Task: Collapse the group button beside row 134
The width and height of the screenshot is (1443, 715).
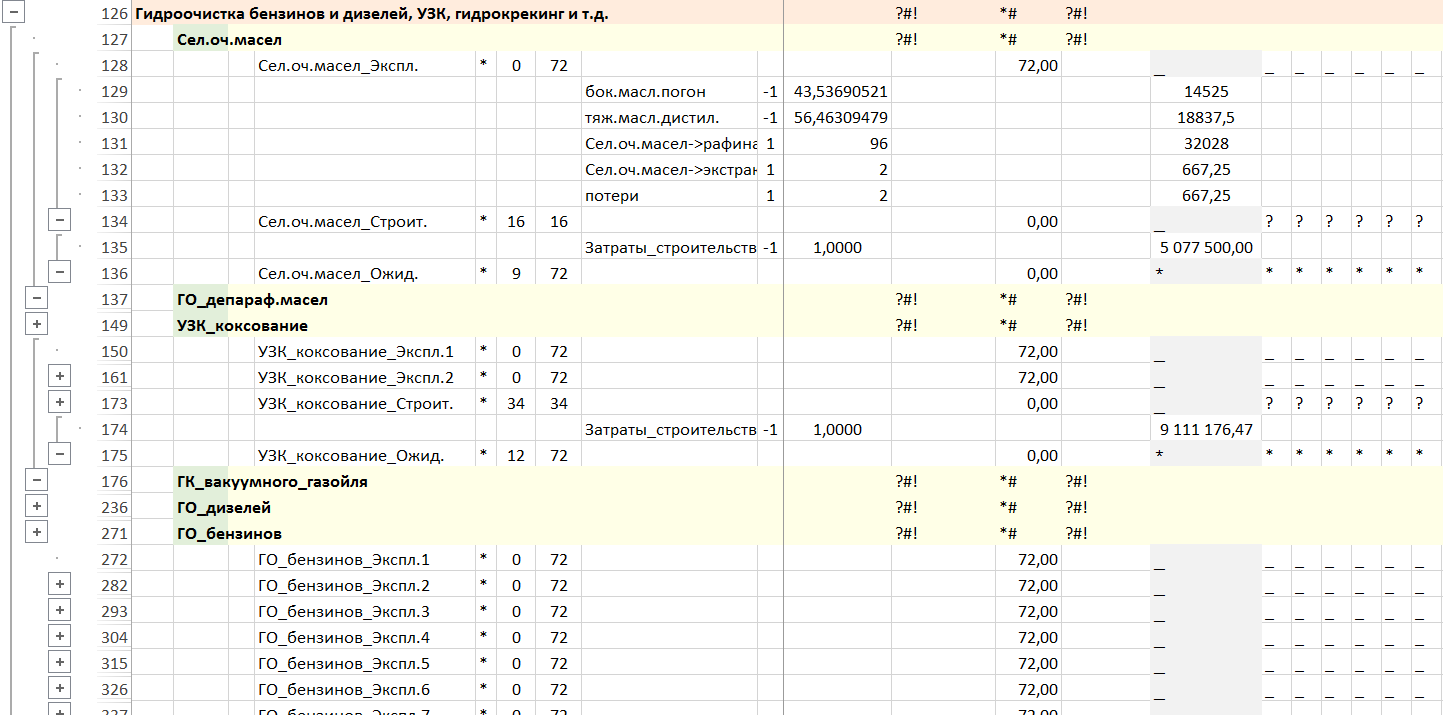Action: [59, 221]
